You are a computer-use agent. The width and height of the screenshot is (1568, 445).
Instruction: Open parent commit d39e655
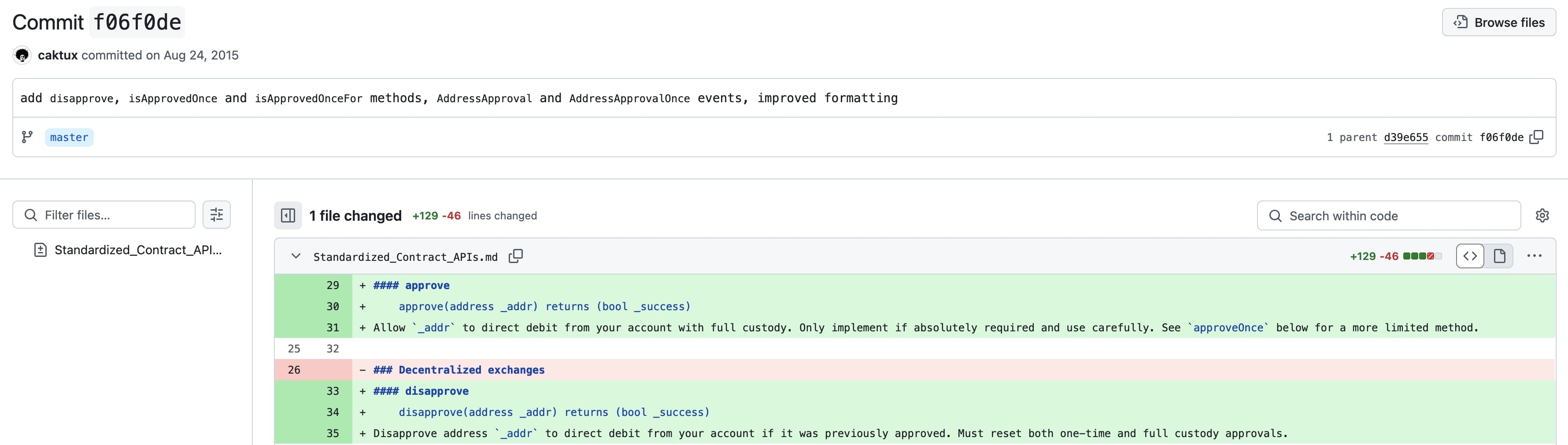click(x=1405, y=137)
